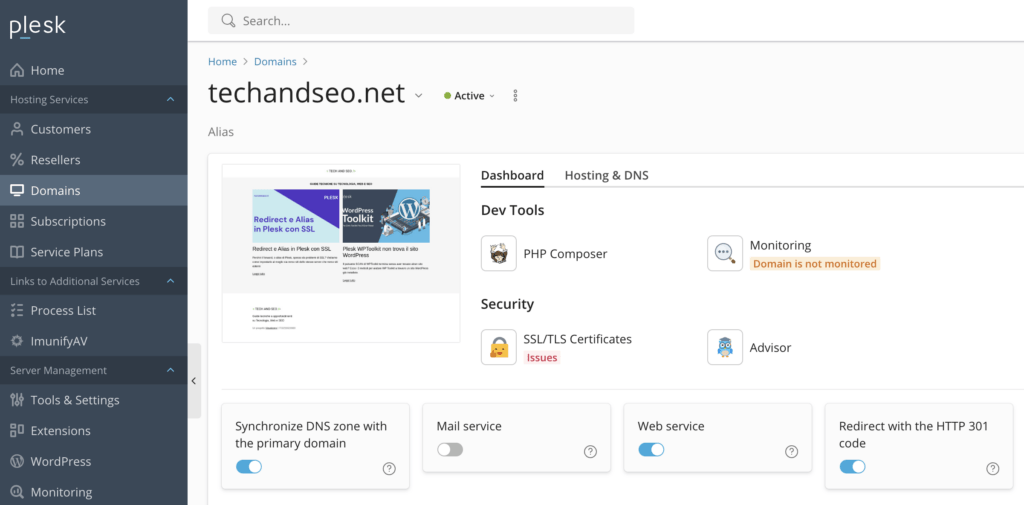This screenshot has height=505, width=1024.
Task: Open the SSL/TLS Certificates padlock icon
Action: pyautogui.click(x=498, y=347)
